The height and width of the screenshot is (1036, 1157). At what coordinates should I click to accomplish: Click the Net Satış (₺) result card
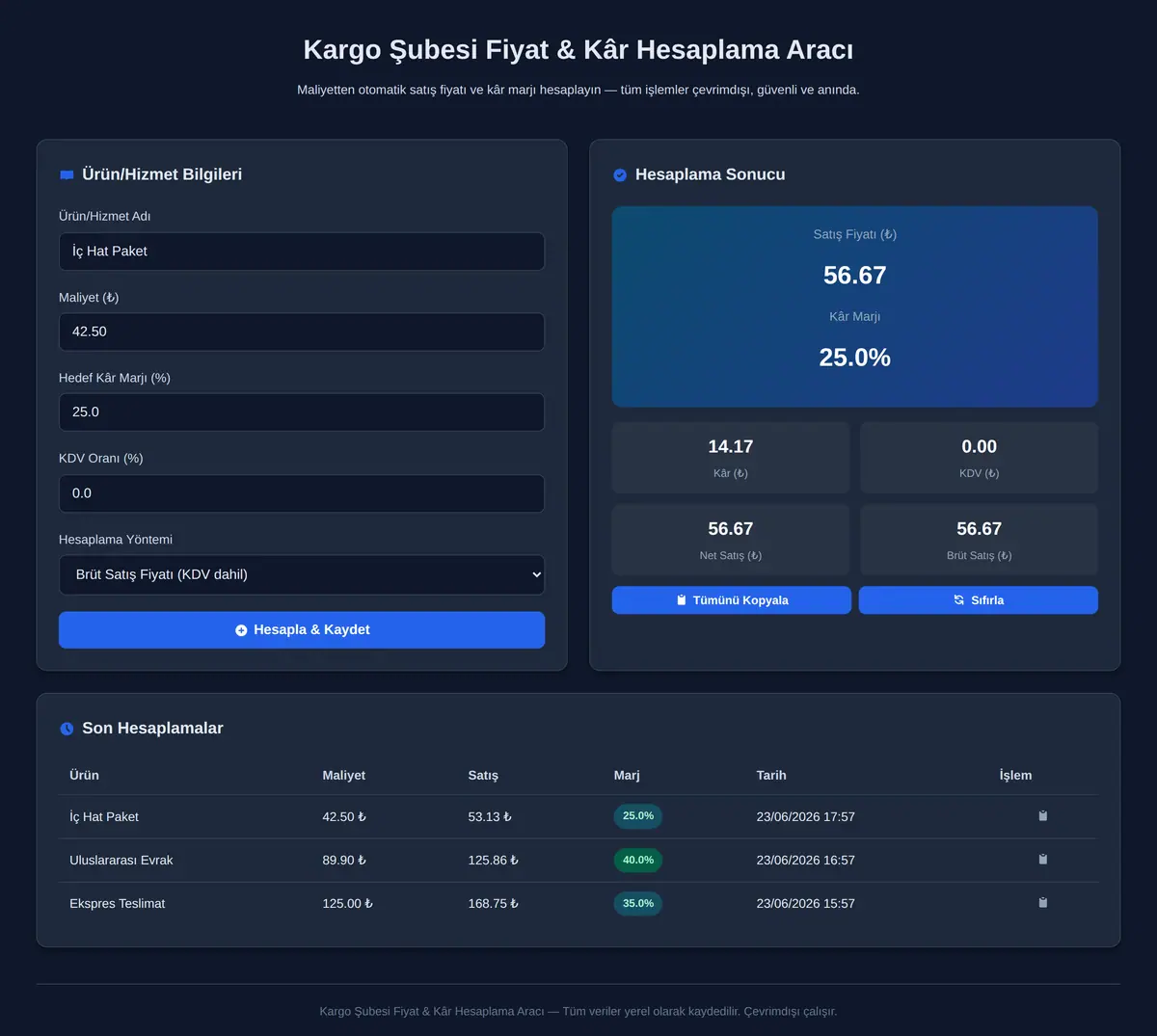pos(731,540)
